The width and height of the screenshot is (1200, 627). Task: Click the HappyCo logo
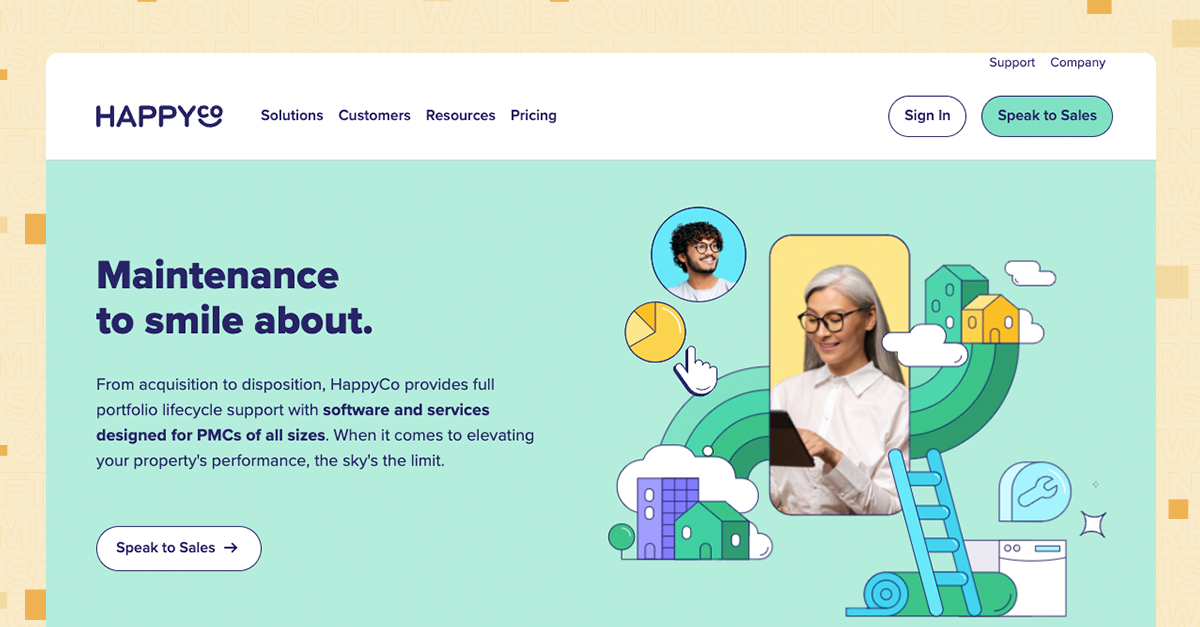[158, 115]
